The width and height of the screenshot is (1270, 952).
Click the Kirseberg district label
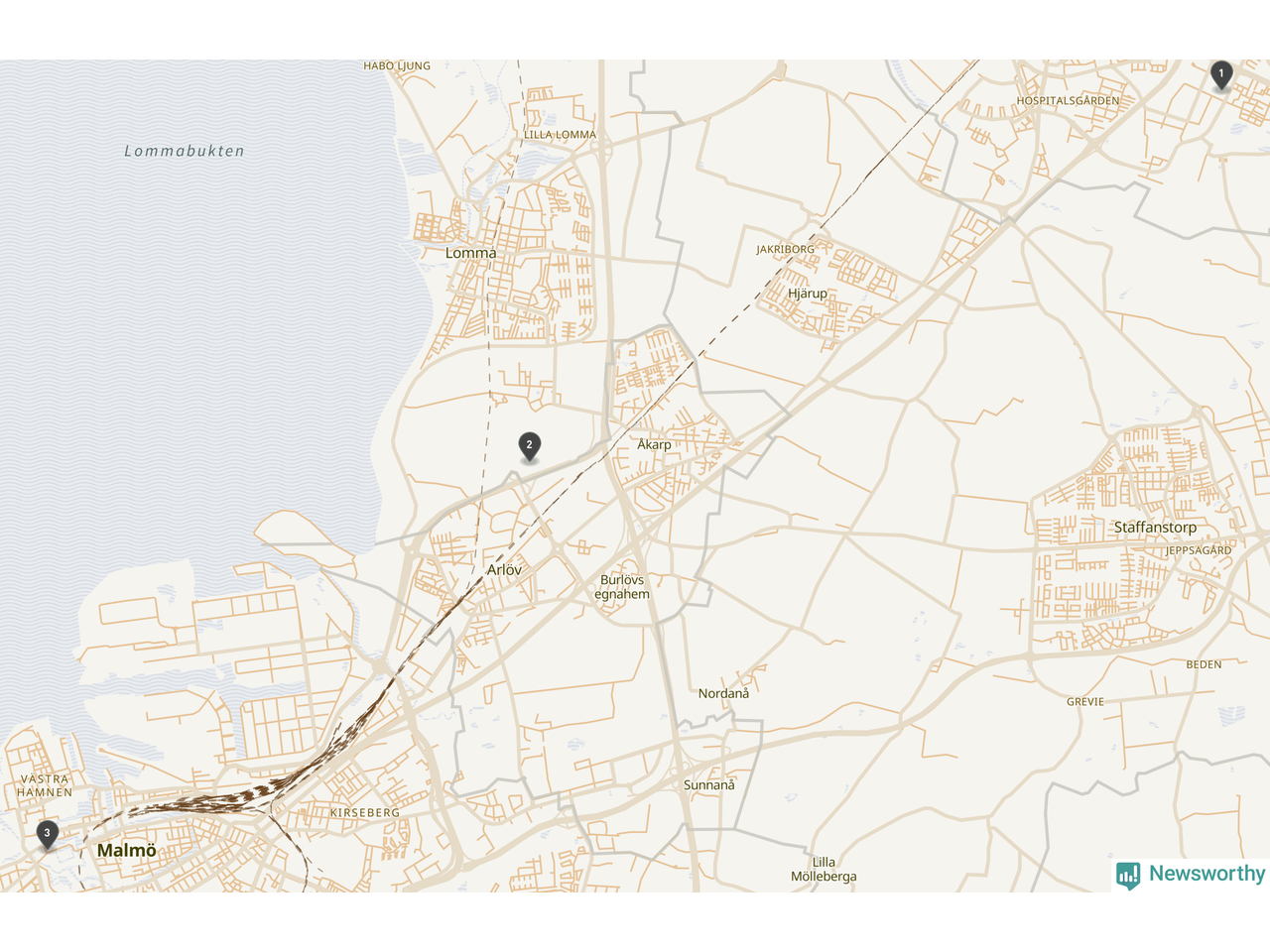coord(365,812)
